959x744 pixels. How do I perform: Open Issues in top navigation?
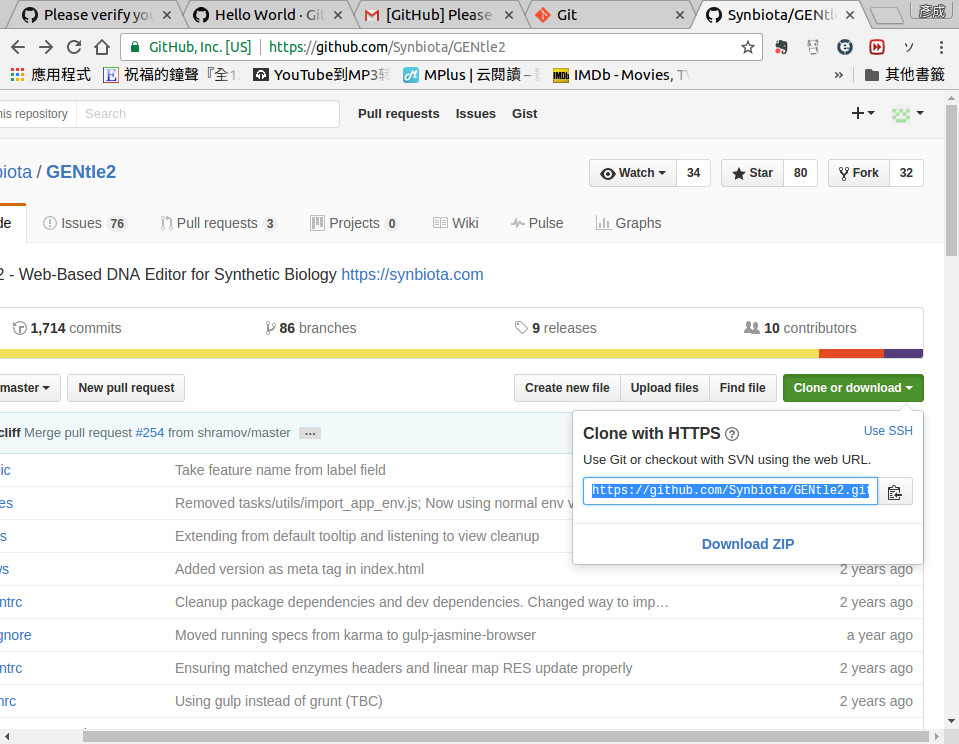475,114
